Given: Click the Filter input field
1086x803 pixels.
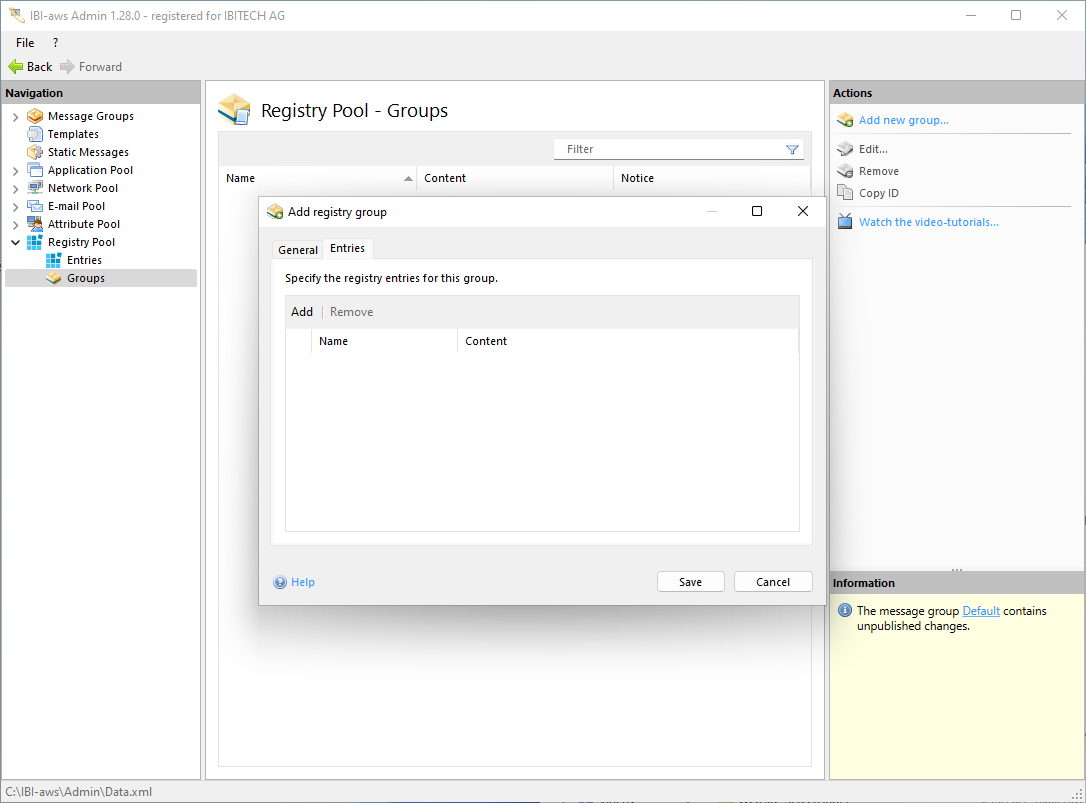Looking at the screenshot, I should (x=670, y=149).
